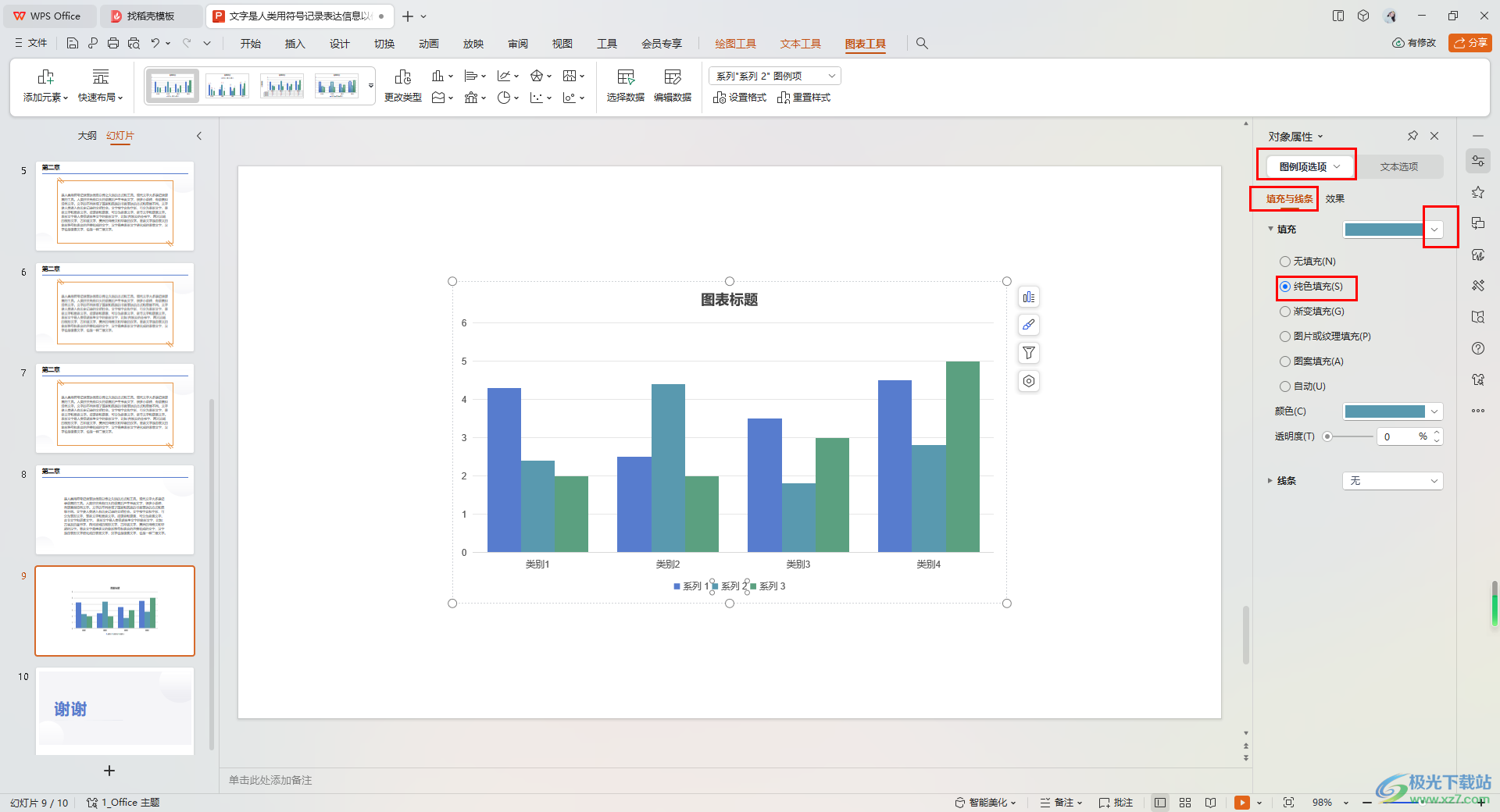Collapse the slide panel with arrow
Screen dimensions: 1500x812
click(199, 136)
